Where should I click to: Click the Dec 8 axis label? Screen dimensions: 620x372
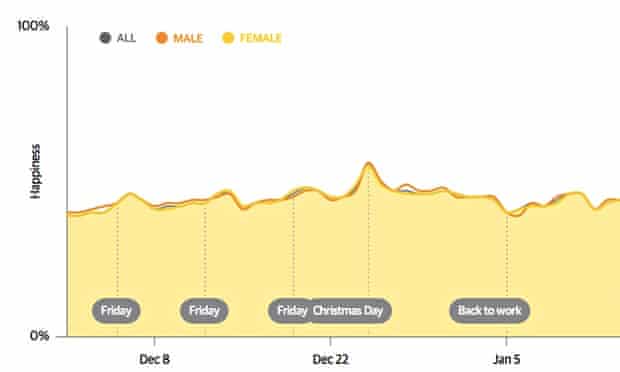155,359
